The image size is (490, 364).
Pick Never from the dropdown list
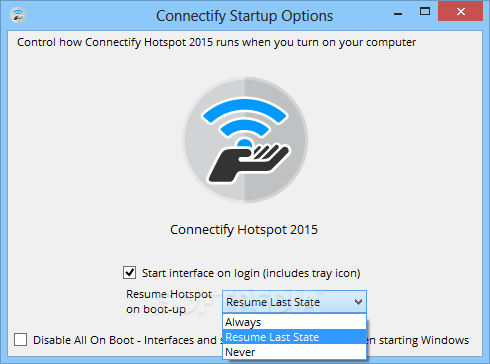[x=294, y=352]
